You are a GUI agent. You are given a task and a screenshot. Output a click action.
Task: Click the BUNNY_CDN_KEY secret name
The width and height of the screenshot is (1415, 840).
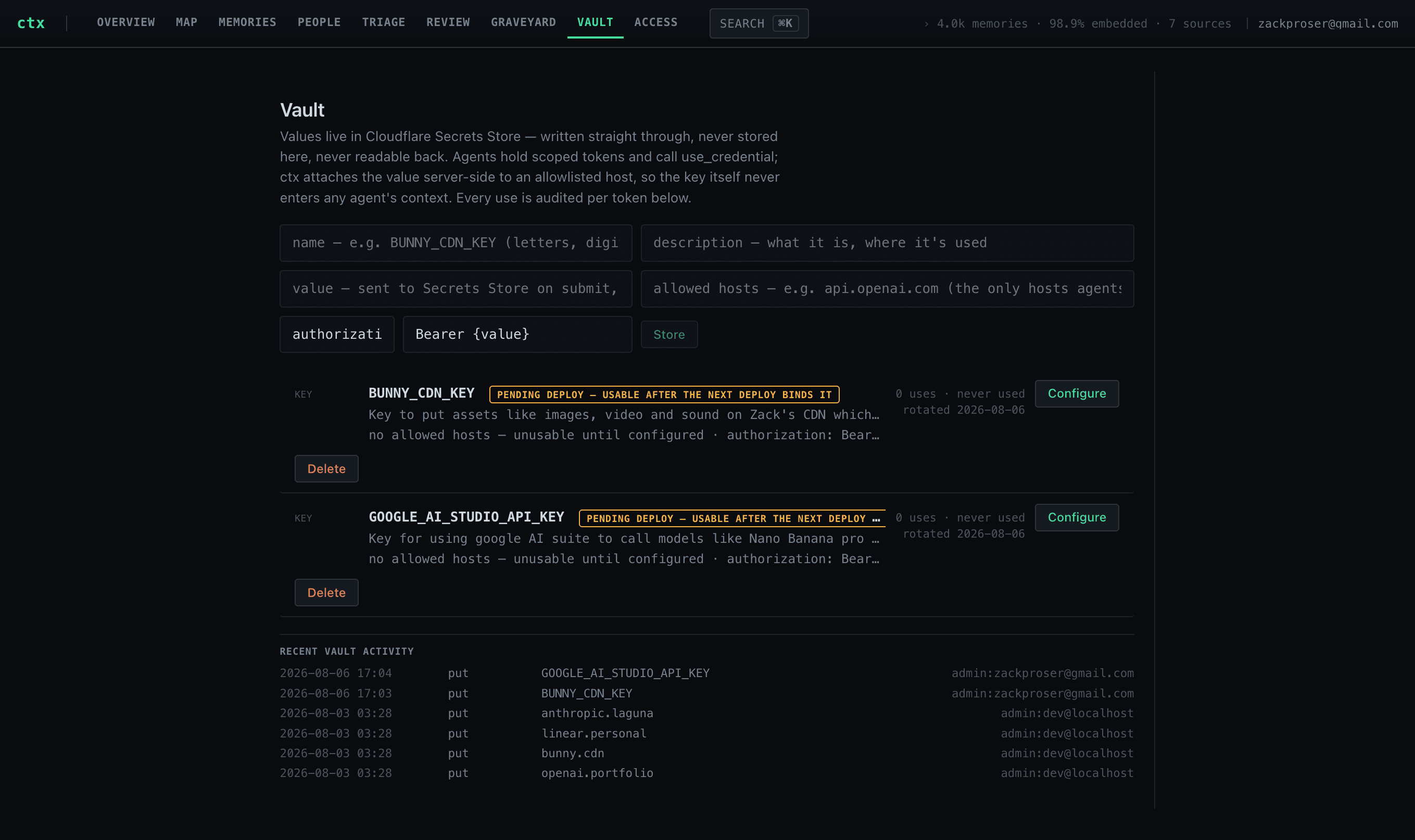[x=421, y=393]
